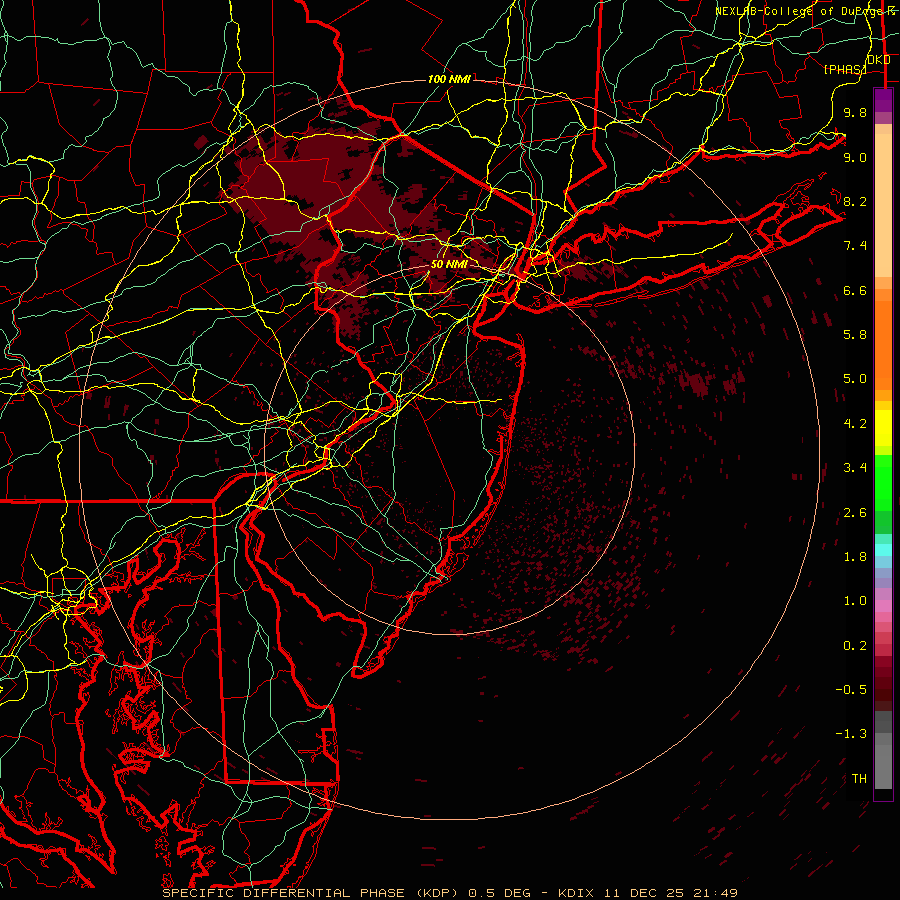Click the 3.4 value on the legend
This screenshot has width=900, height=900.
(855, 468)
